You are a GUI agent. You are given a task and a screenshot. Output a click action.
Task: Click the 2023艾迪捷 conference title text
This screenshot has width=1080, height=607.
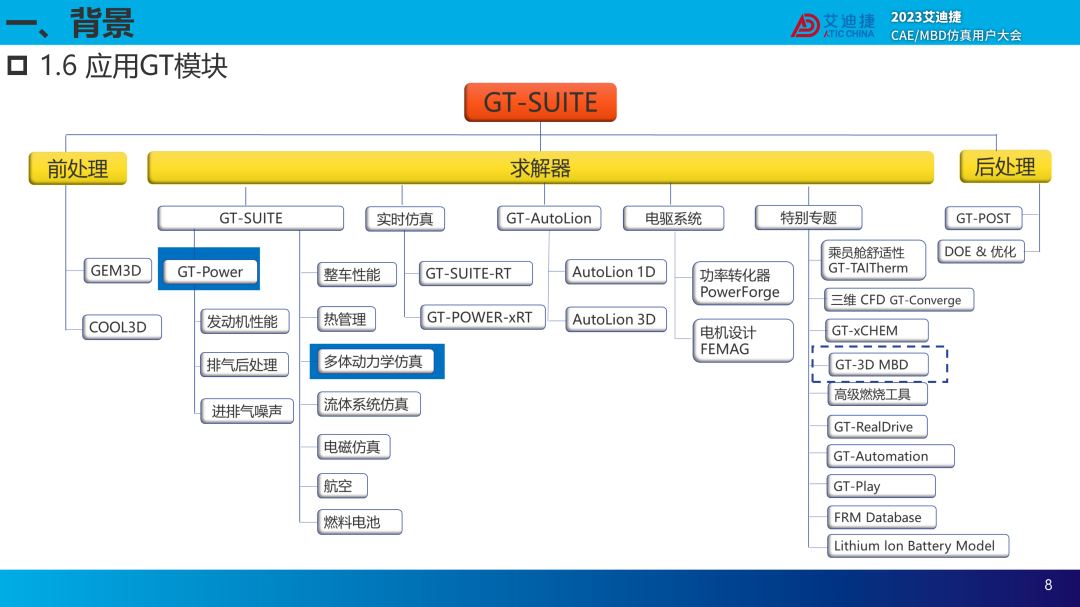click(x=926, y=17)
